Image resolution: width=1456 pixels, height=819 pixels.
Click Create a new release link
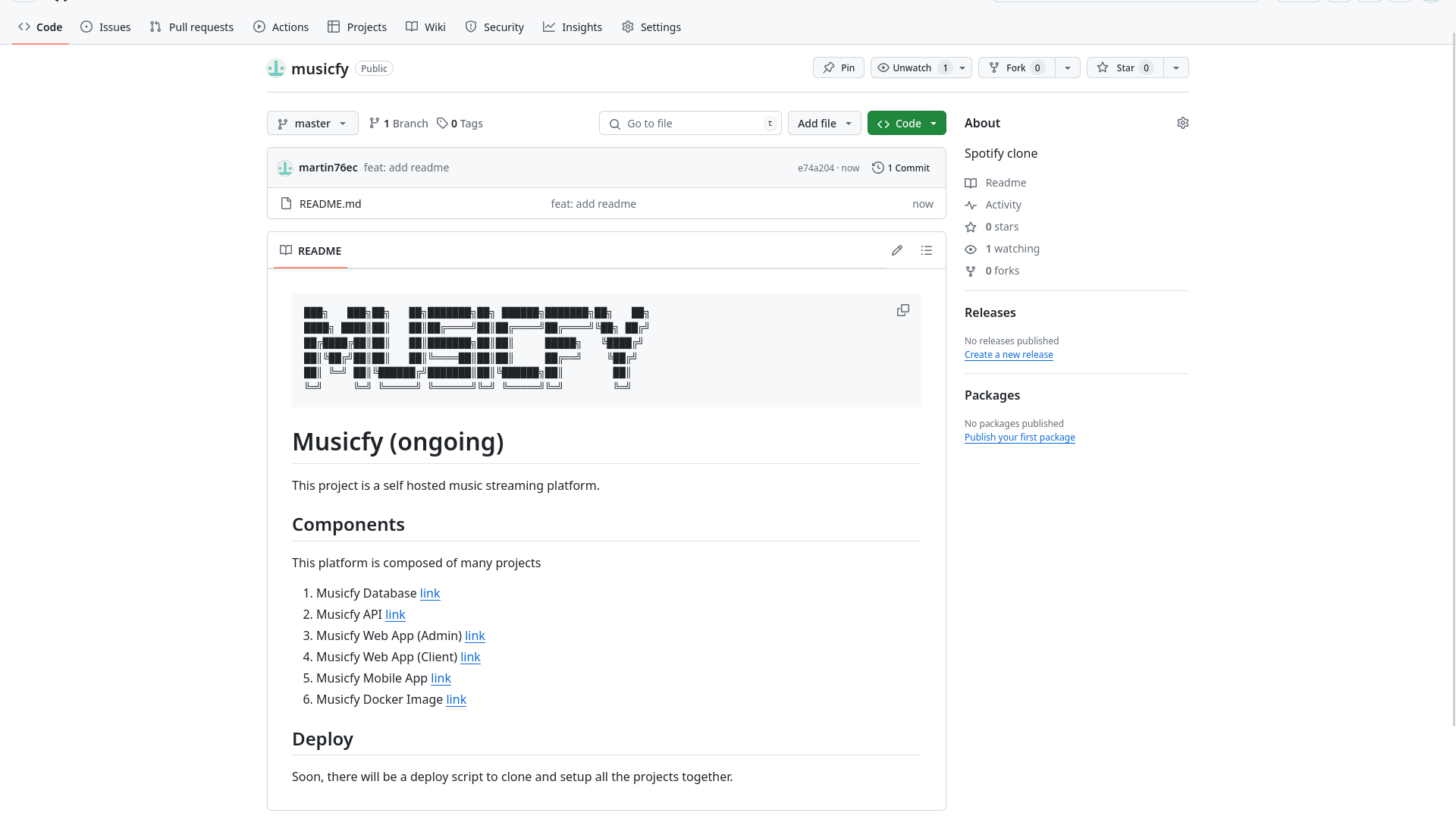[x=1009, y=354]
